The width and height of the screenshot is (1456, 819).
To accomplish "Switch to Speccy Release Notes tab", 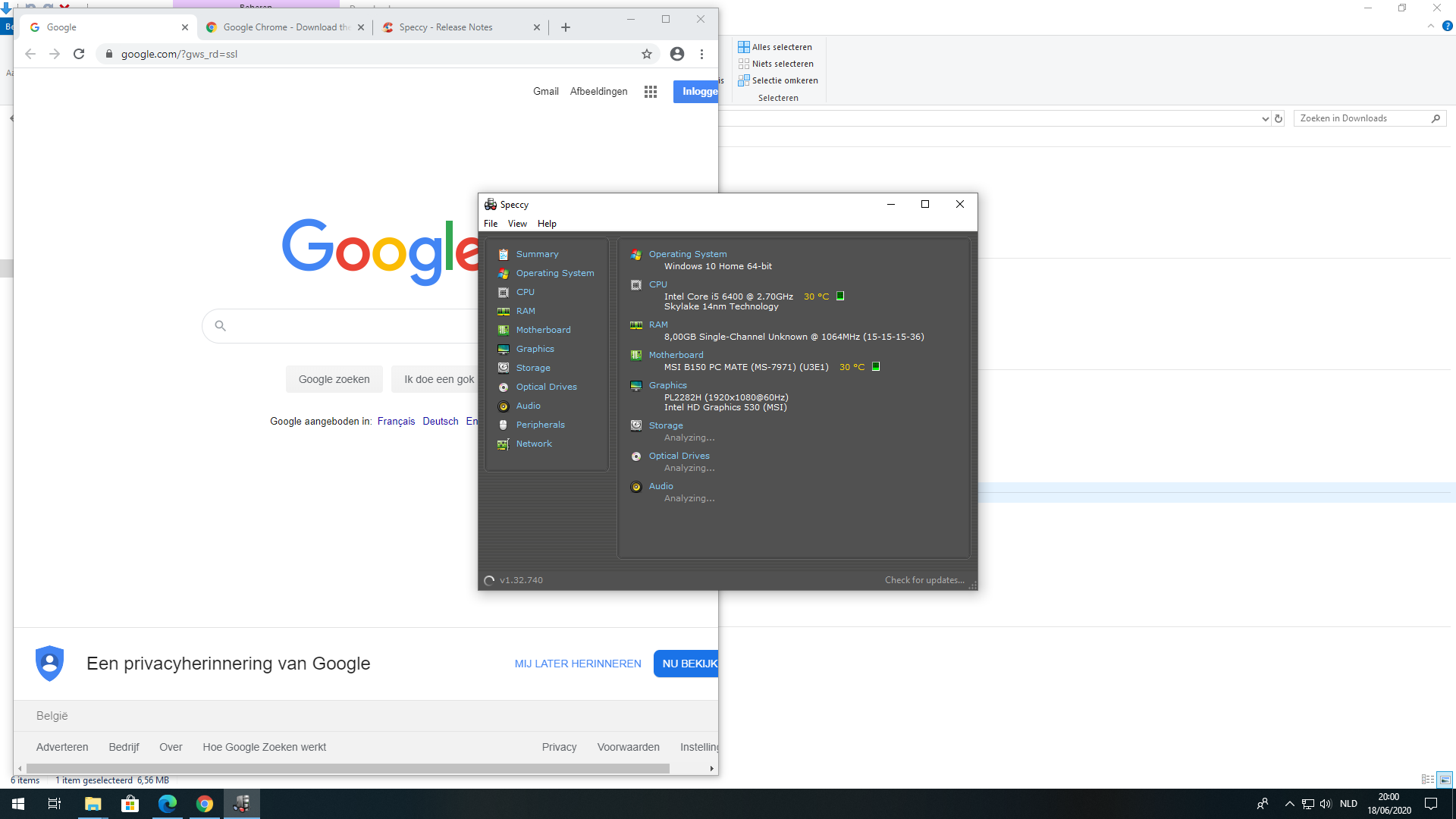I will pyautogui.click(x=460, y=27).
